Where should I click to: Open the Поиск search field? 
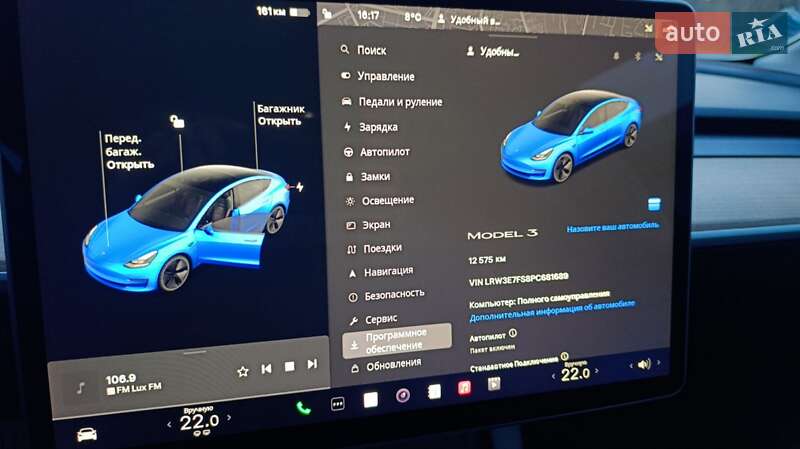pos(364,50)
